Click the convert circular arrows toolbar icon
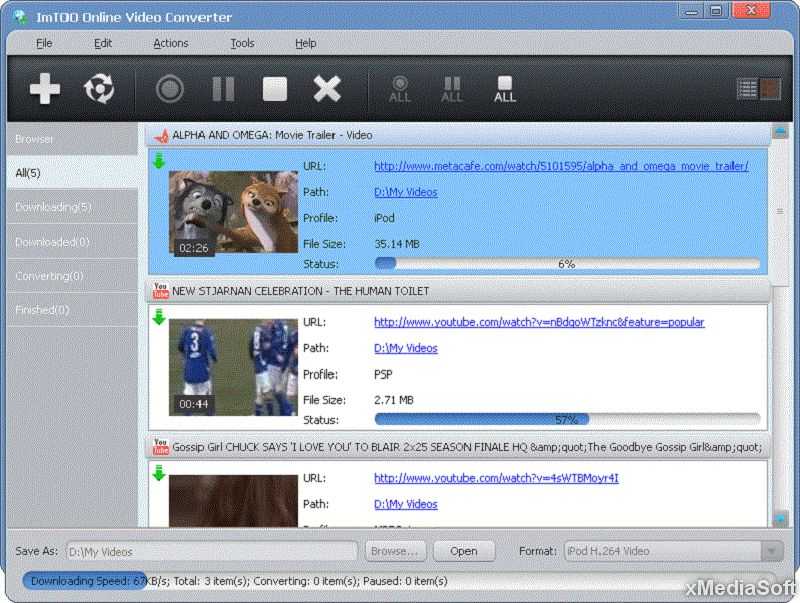This screenshot has height=603, width=800. click(x=99, y=89)
